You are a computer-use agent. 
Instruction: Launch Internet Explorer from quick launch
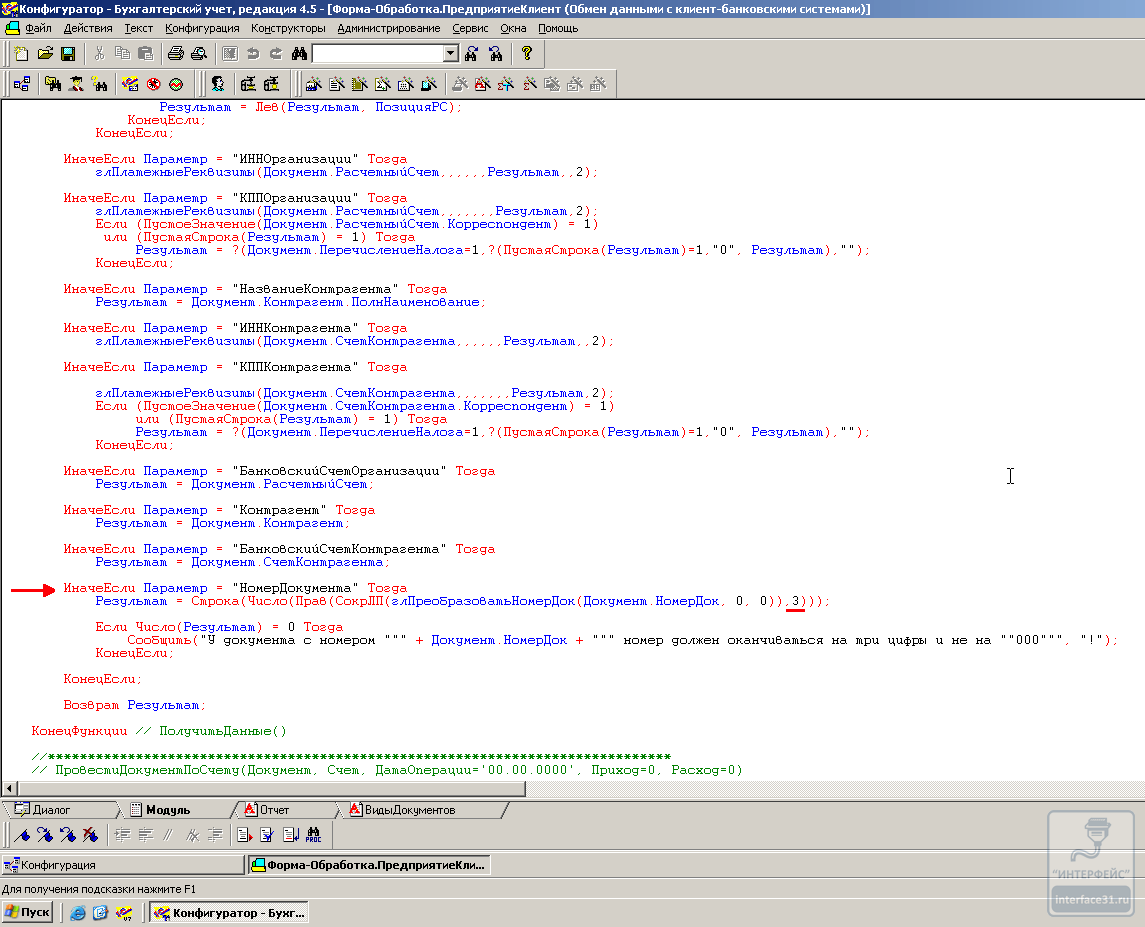click(x=77, y=912)
